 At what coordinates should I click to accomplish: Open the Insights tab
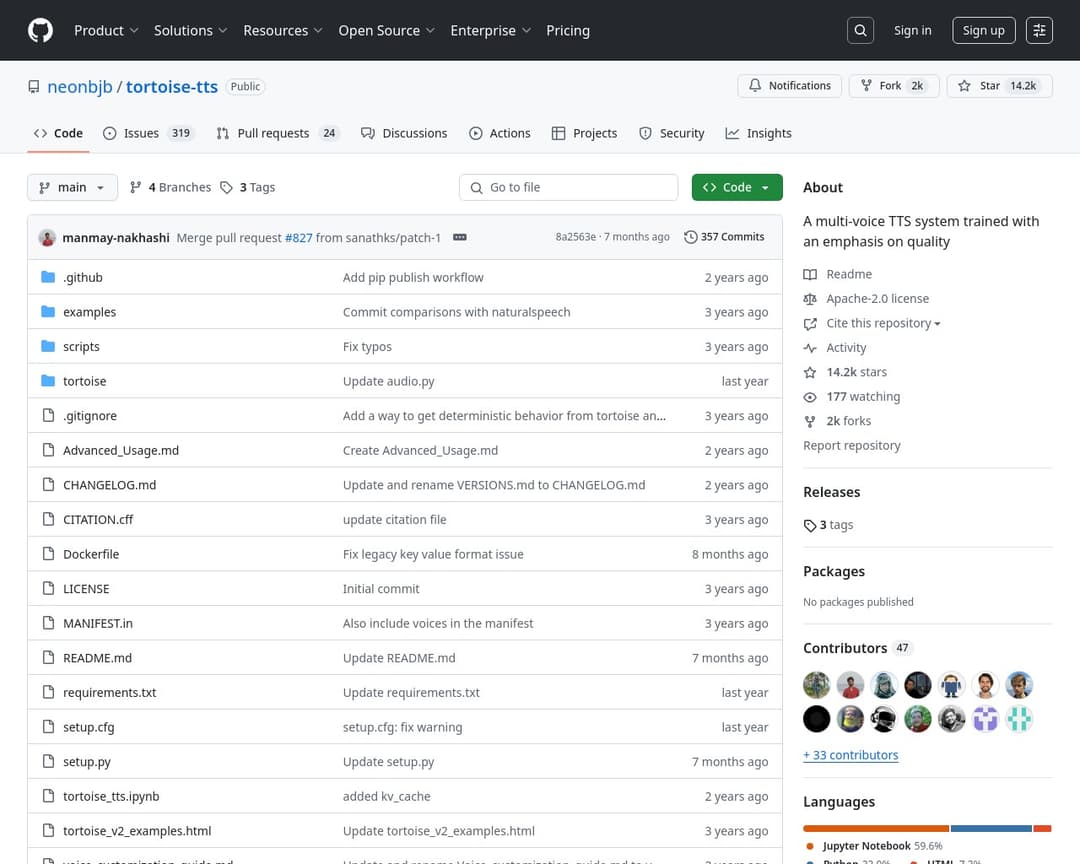[x=758, y=133]
